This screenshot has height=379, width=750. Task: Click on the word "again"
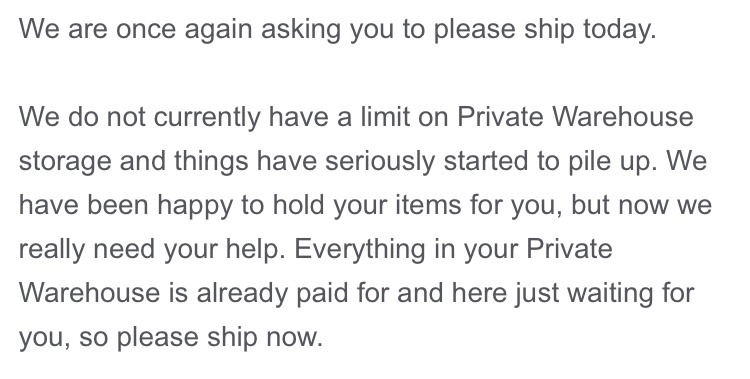coord(218,30)
